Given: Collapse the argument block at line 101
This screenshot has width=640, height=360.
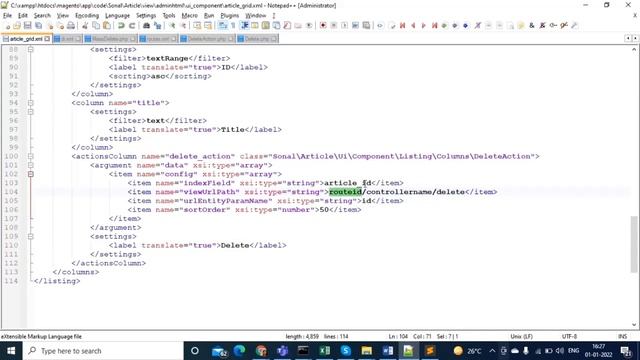Looking at the screenshot, I should click(31, 165).
